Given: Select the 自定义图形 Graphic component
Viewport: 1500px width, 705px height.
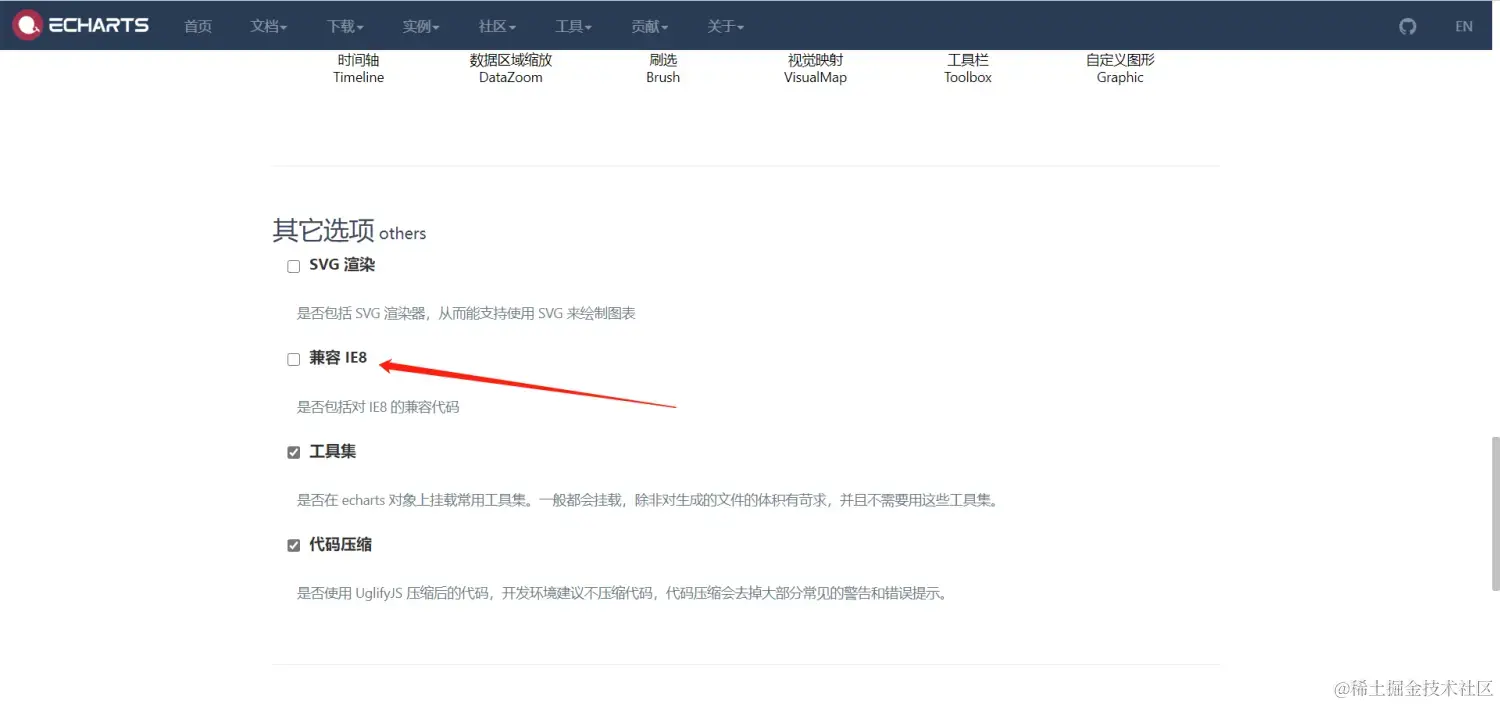Looking at the screenshot, I should pos(1120,68).
